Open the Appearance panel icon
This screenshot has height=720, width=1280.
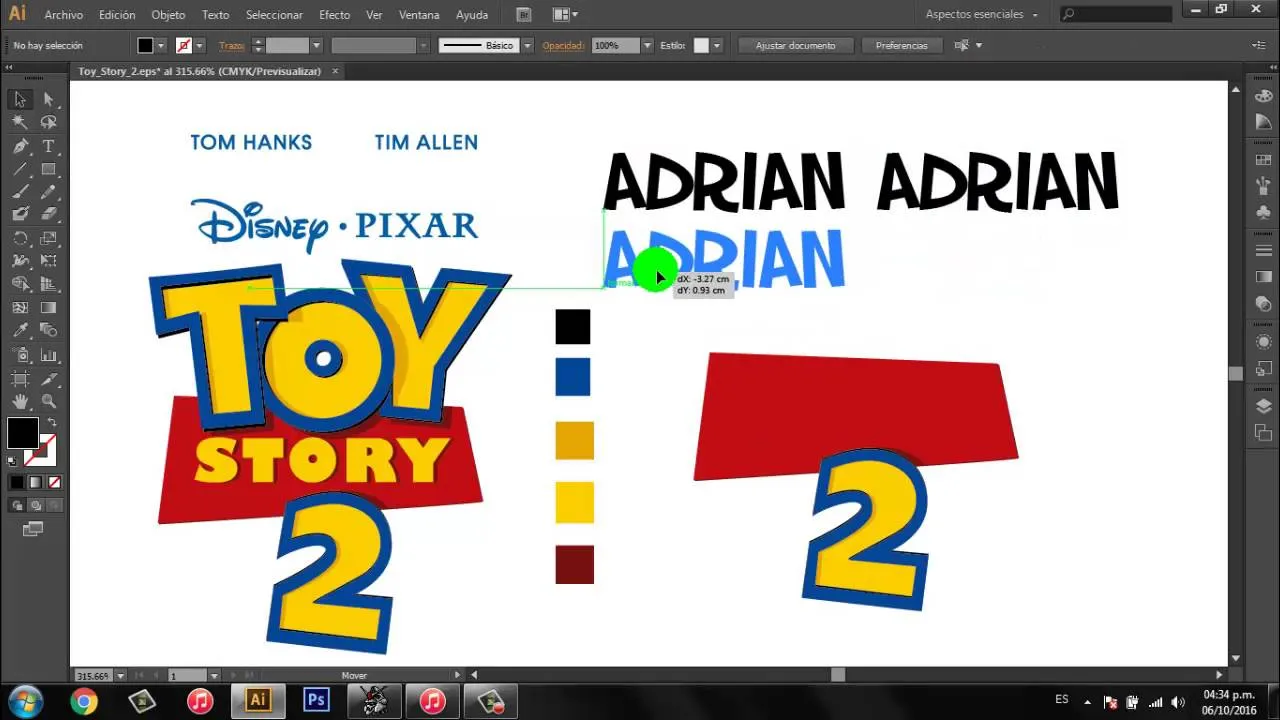tap(1263, 341)
